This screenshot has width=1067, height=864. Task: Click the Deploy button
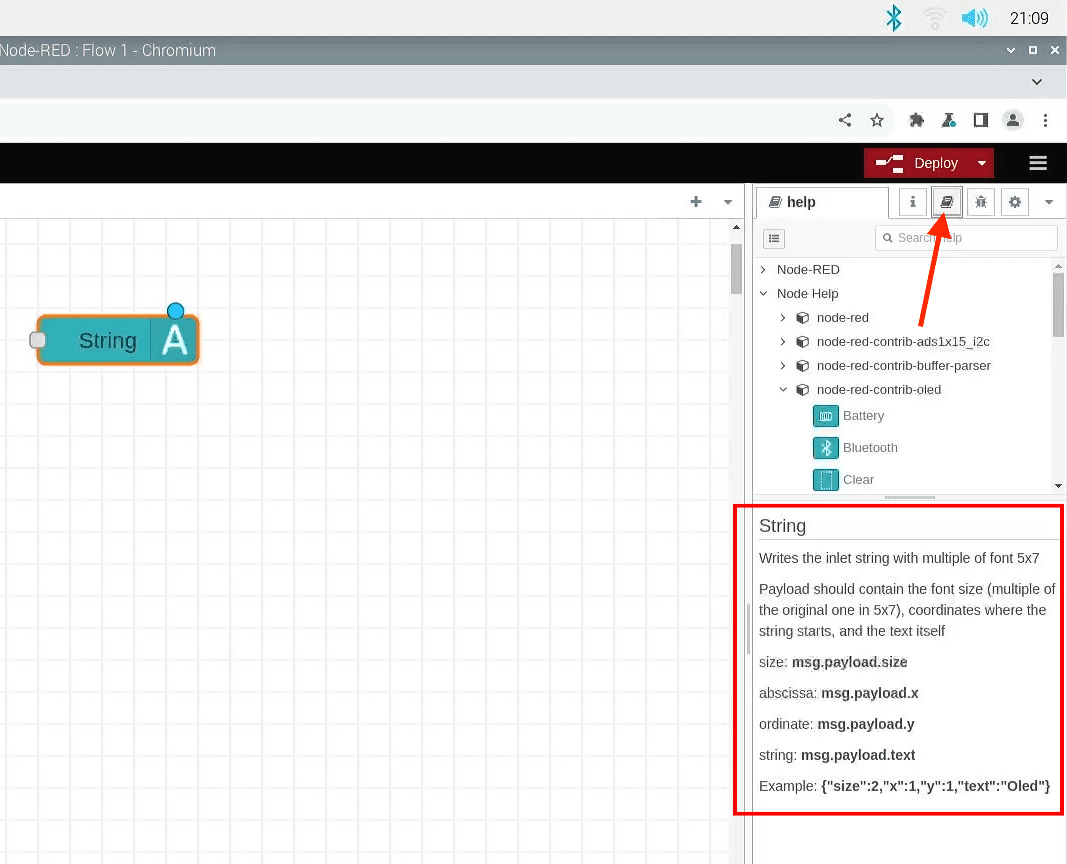point(918,164)
